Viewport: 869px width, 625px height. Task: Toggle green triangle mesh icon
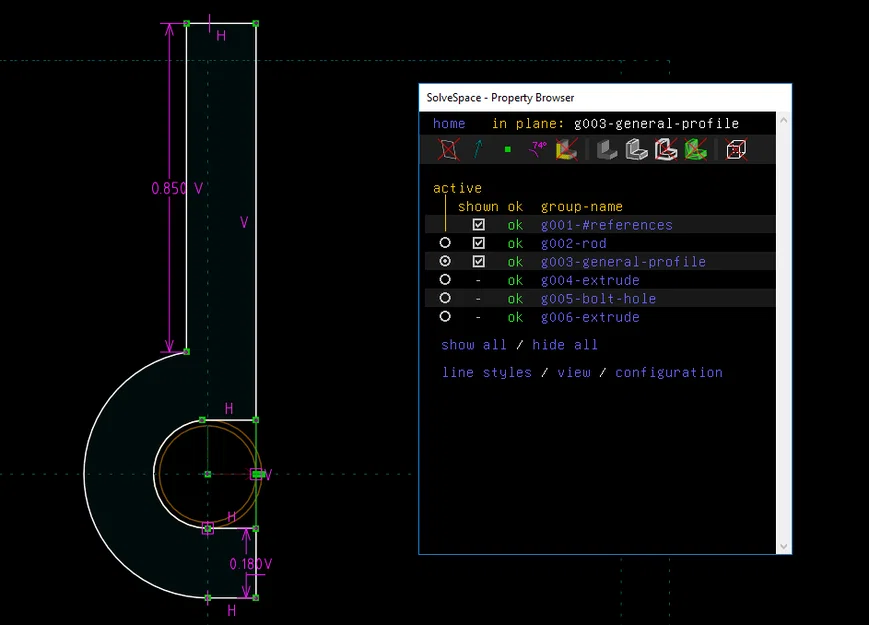(696, 150)
